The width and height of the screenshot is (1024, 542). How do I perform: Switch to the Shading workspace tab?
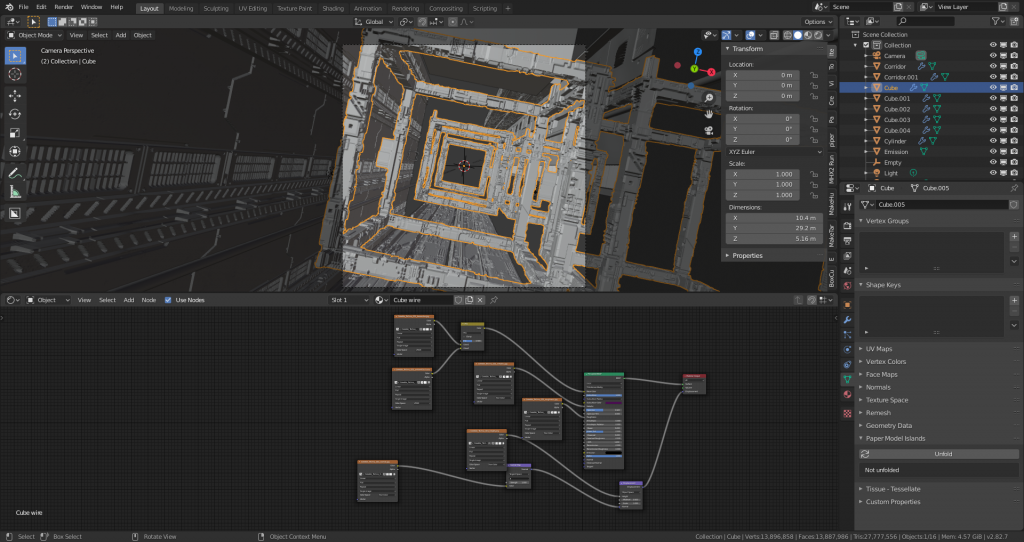333,8
